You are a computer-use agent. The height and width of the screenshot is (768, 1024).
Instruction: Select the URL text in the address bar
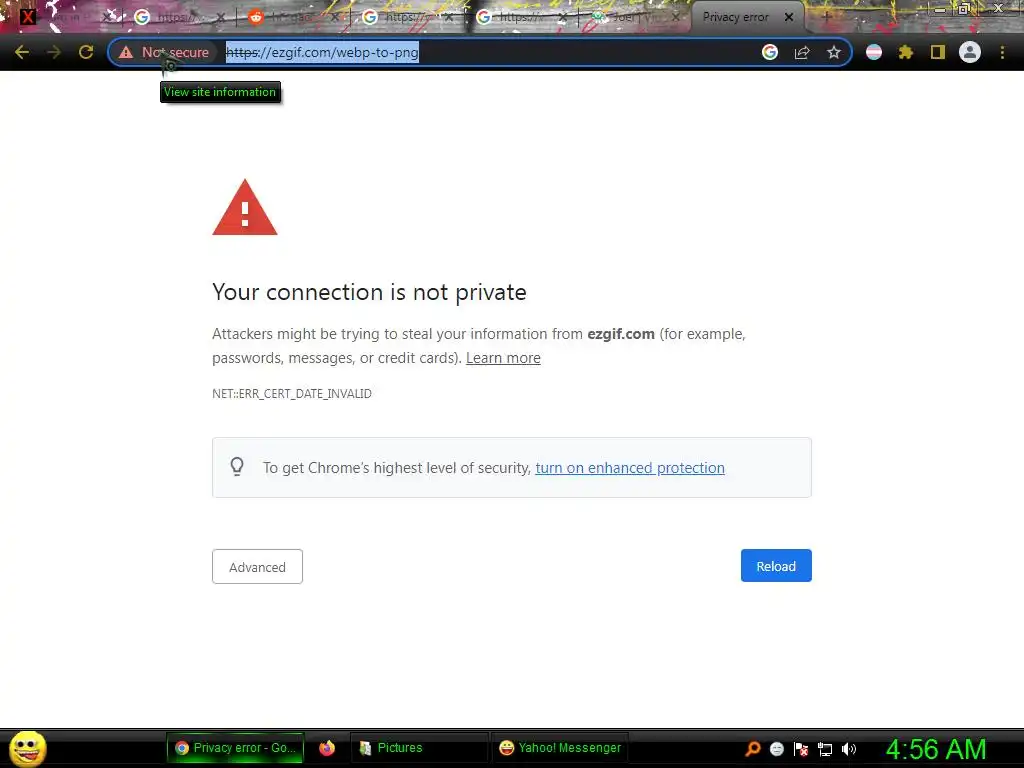[x=322, y=52]
